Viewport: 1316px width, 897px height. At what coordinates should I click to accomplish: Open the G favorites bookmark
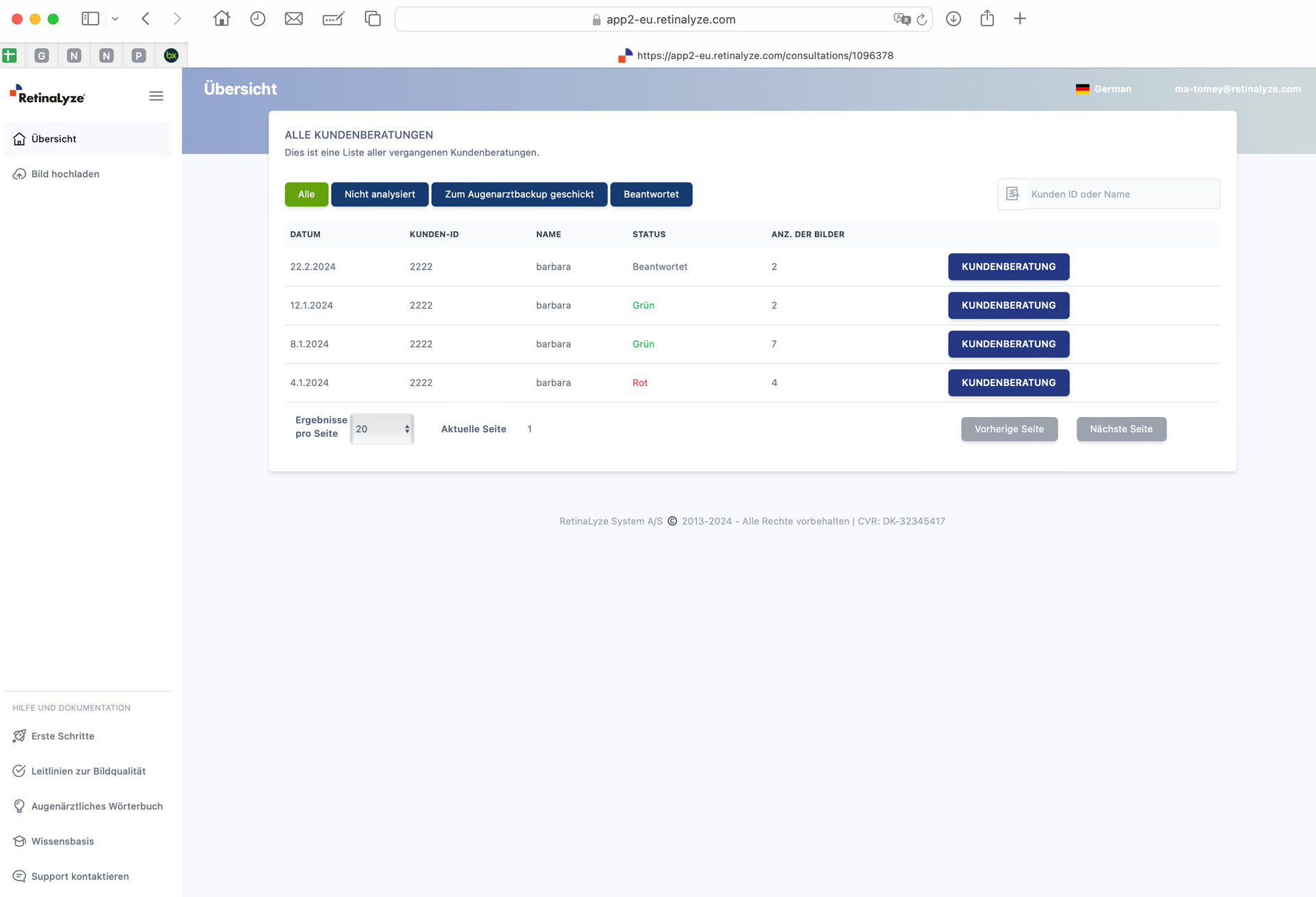click(x=42, y=56)
